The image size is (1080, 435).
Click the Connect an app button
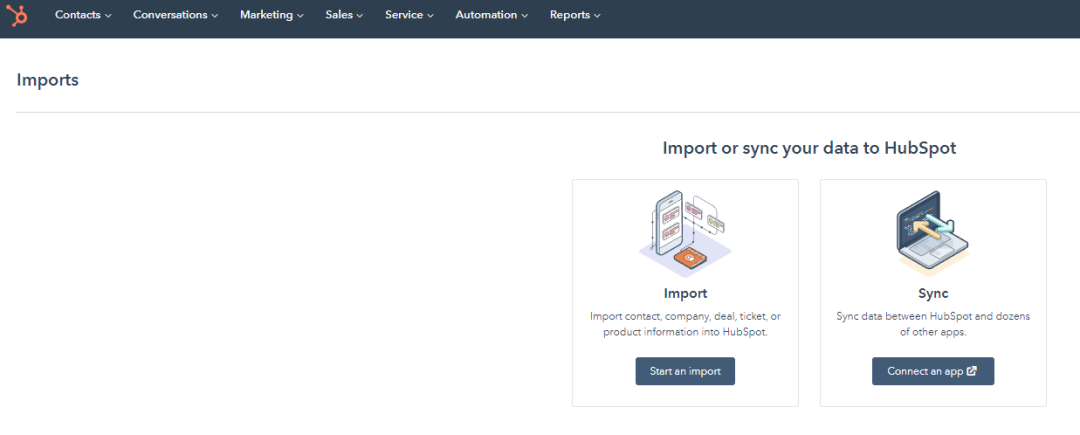pyautogui.click(x=933, y=371)
